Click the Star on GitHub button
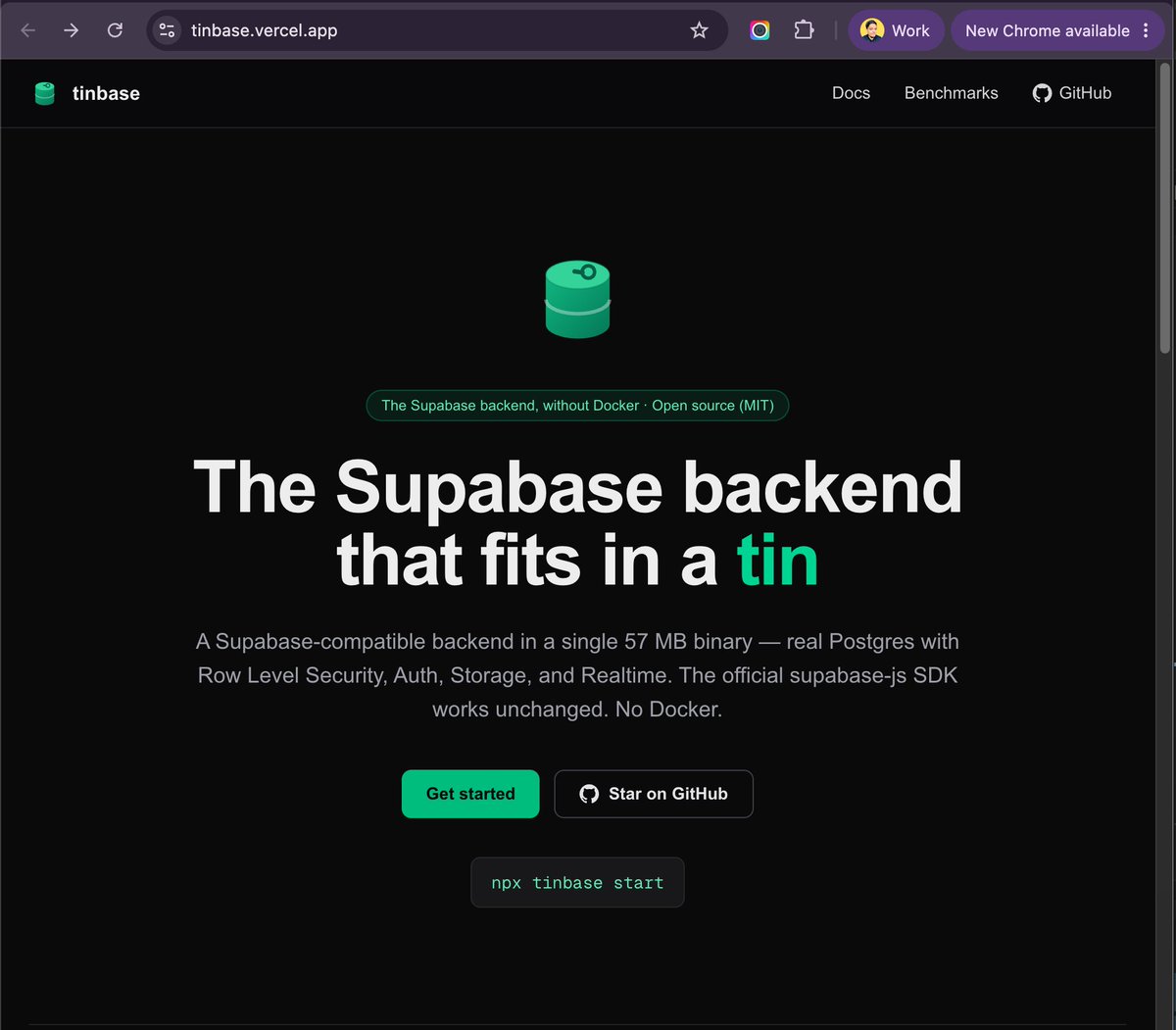This screenshot has width=1176, height=1030. point(654,794)
